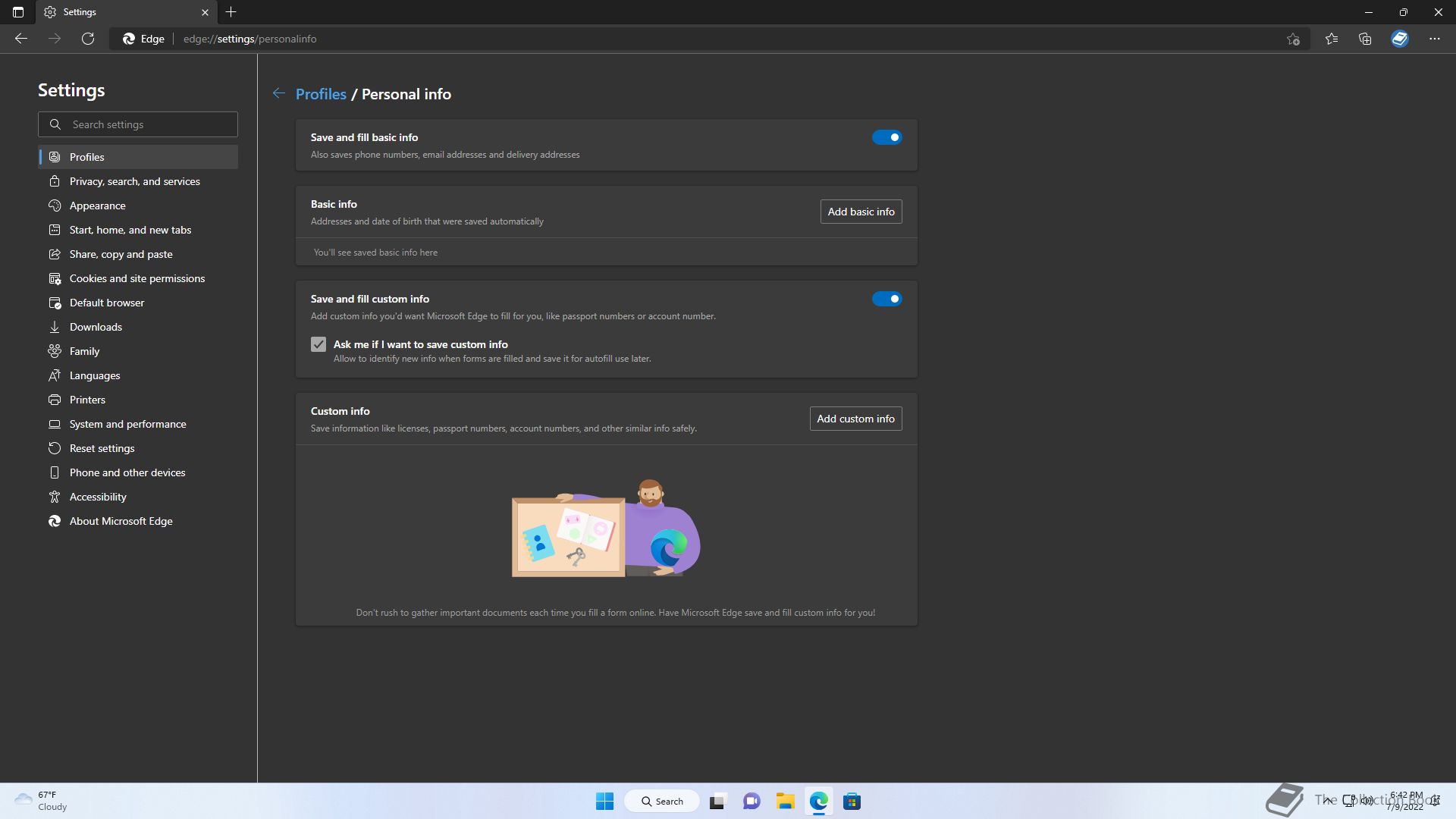Click the Reset settings icon
Image resolution: width=1456 pixels, height=819 pixels.
[x=55, y=448]
